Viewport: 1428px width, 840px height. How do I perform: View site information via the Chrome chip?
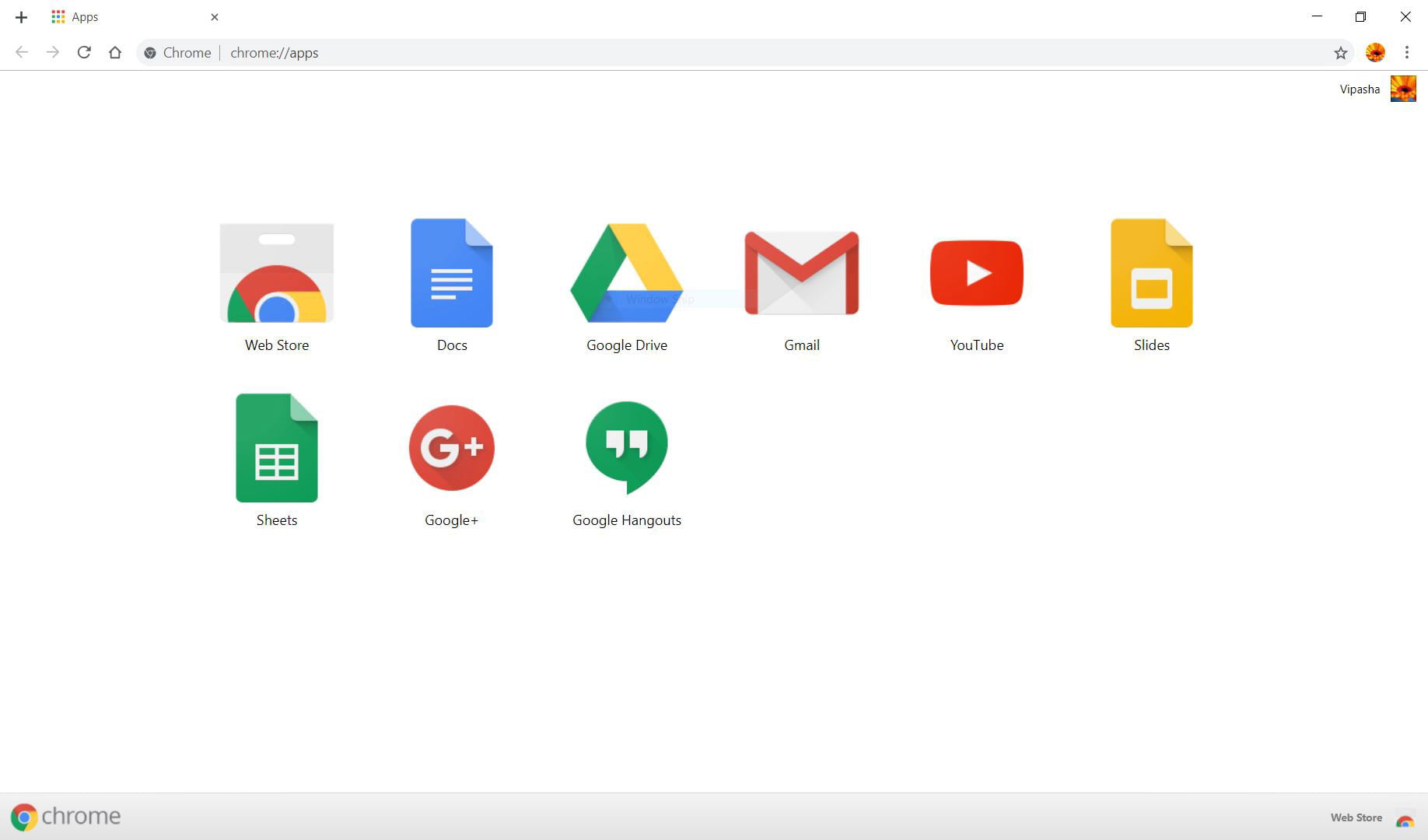[177, 53]
